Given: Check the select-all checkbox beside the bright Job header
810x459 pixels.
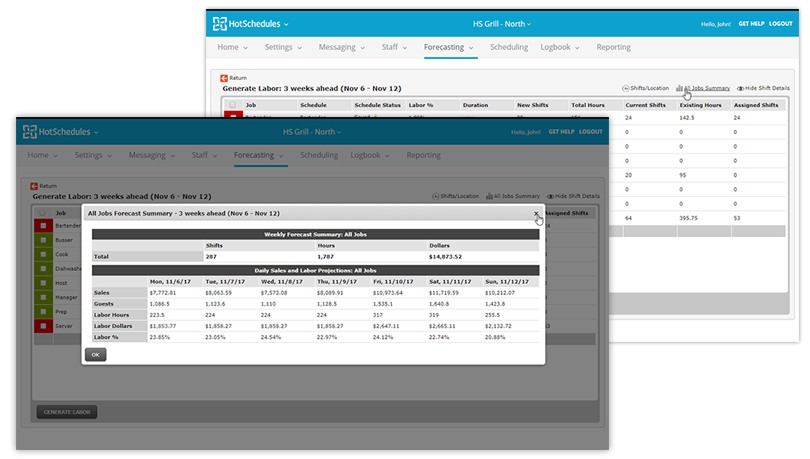Looking at the screenshot, I should tap(232, 105).
